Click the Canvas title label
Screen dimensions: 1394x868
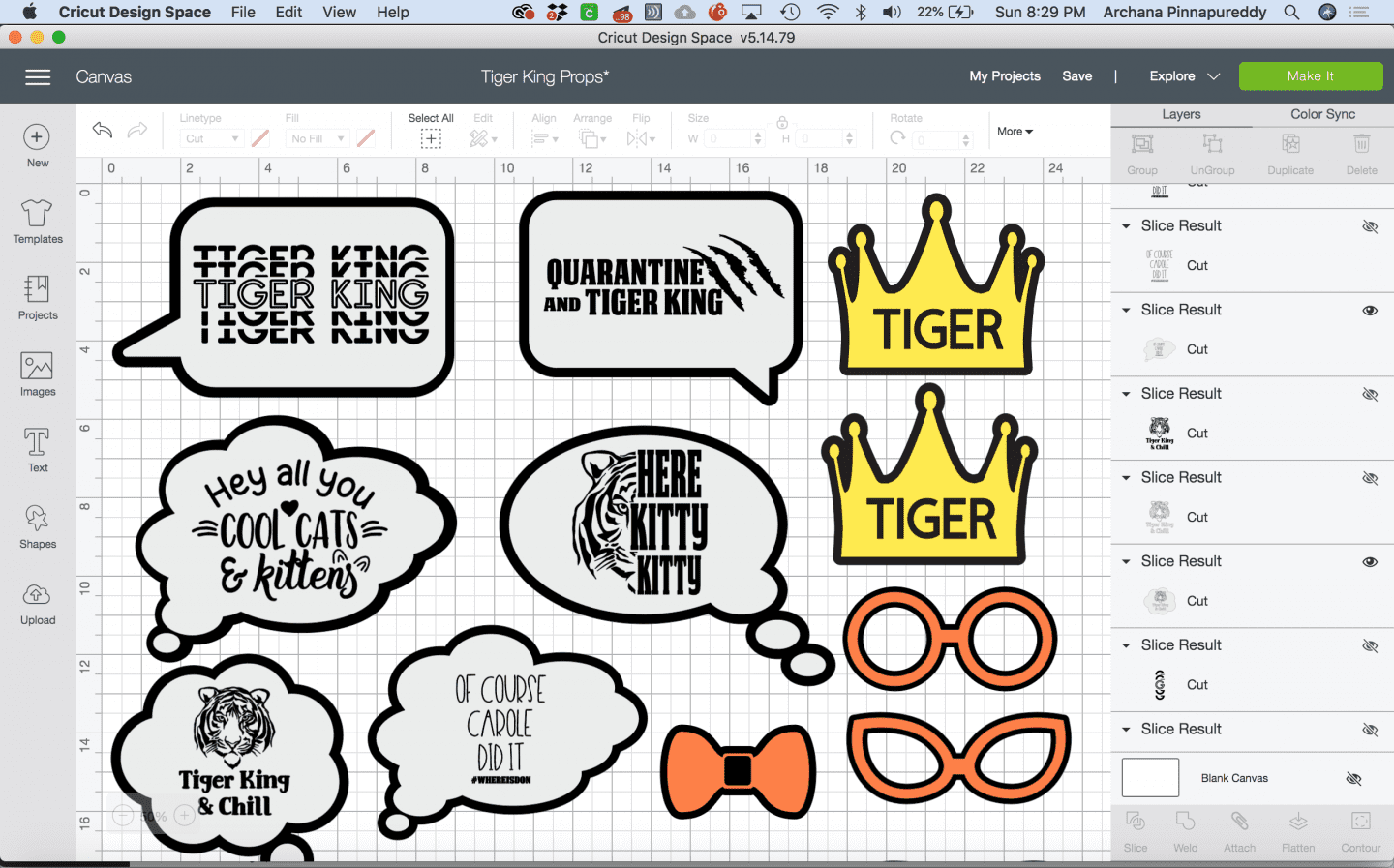pyautogui.click(x=104, y=77)
